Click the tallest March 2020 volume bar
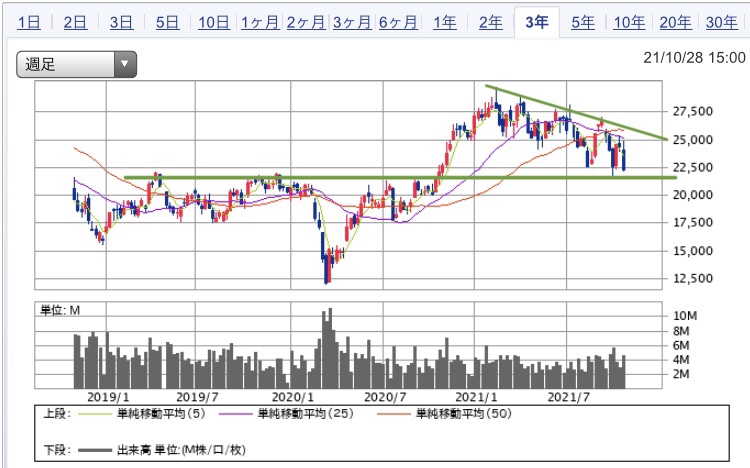 pyautogui.click(x=330, y=348)
